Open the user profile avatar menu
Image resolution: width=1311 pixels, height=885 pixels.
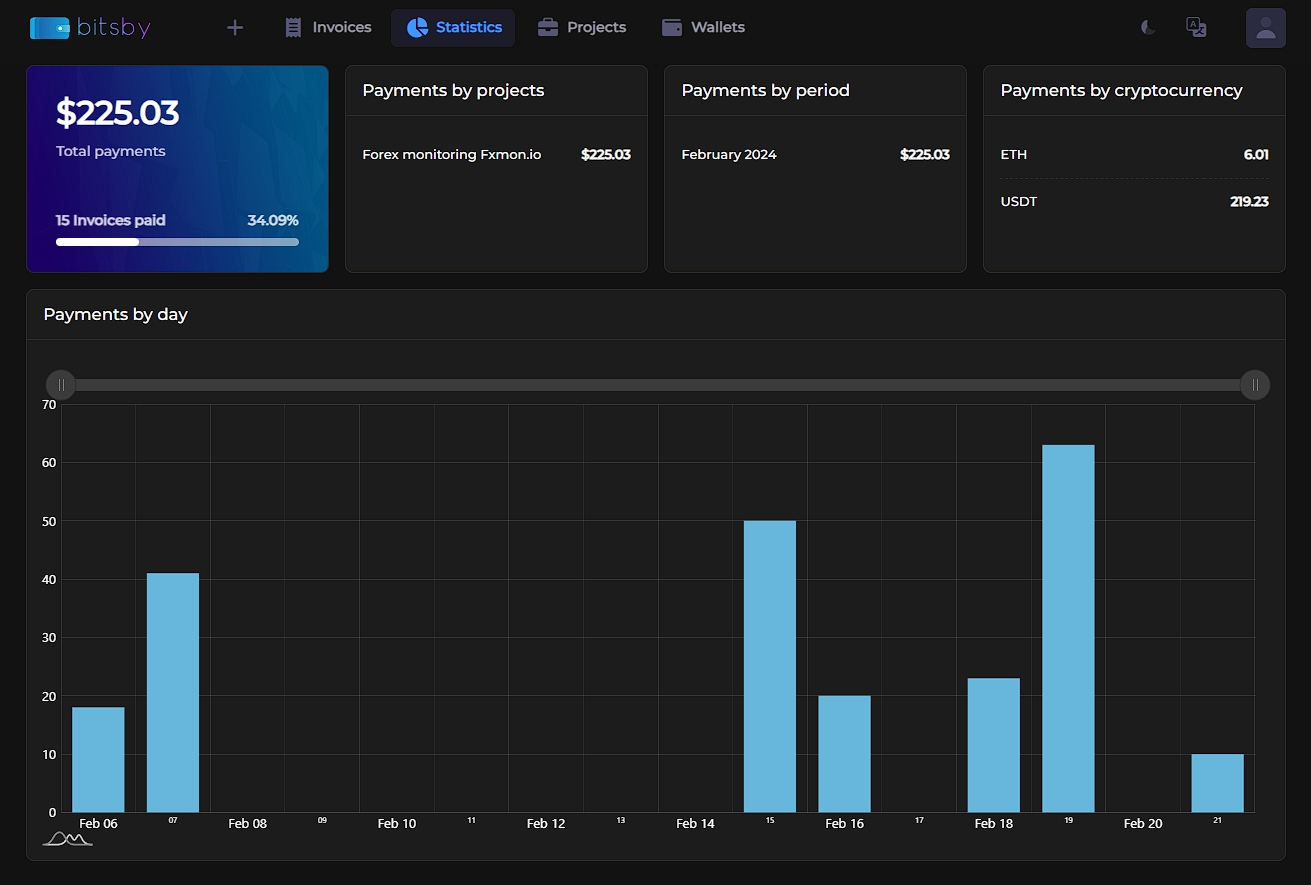[x=1265, y=28]
